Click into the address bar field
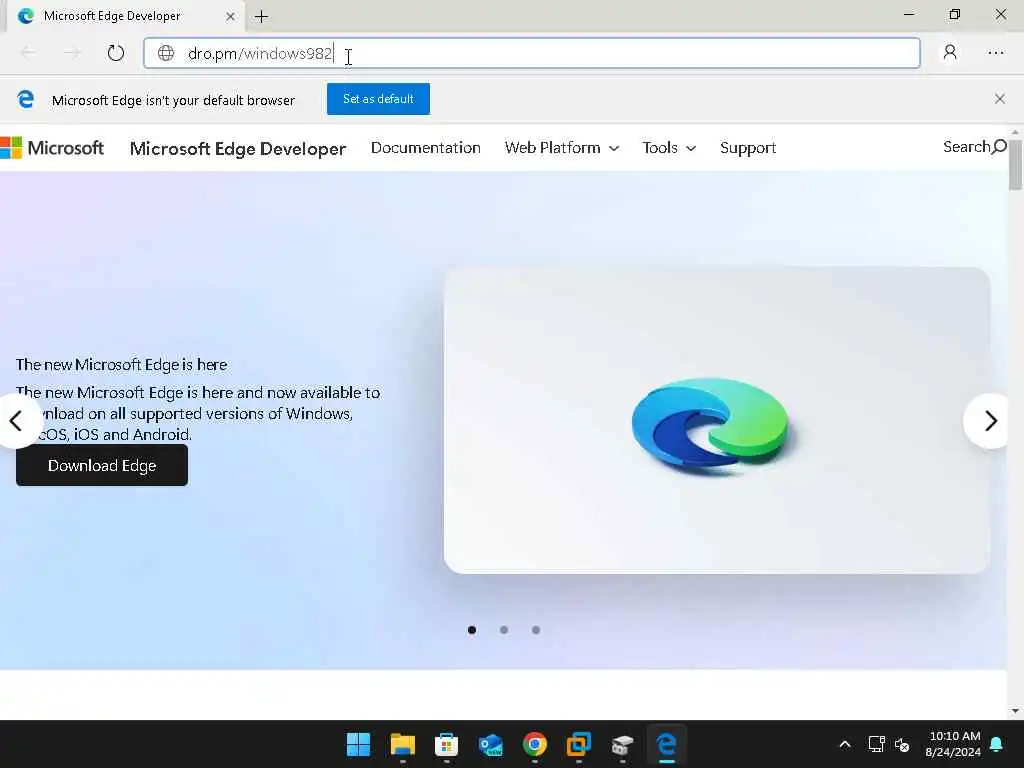This screenshot has width=1024, height=768. coord(532,53)
